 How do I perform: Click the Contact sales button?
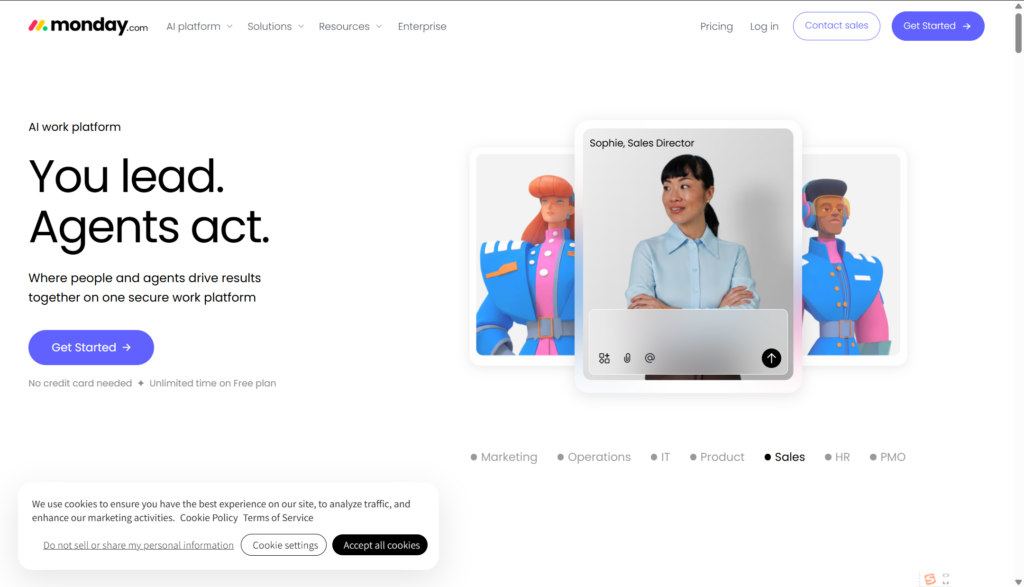pyautogui.click(x=837, y=26)
